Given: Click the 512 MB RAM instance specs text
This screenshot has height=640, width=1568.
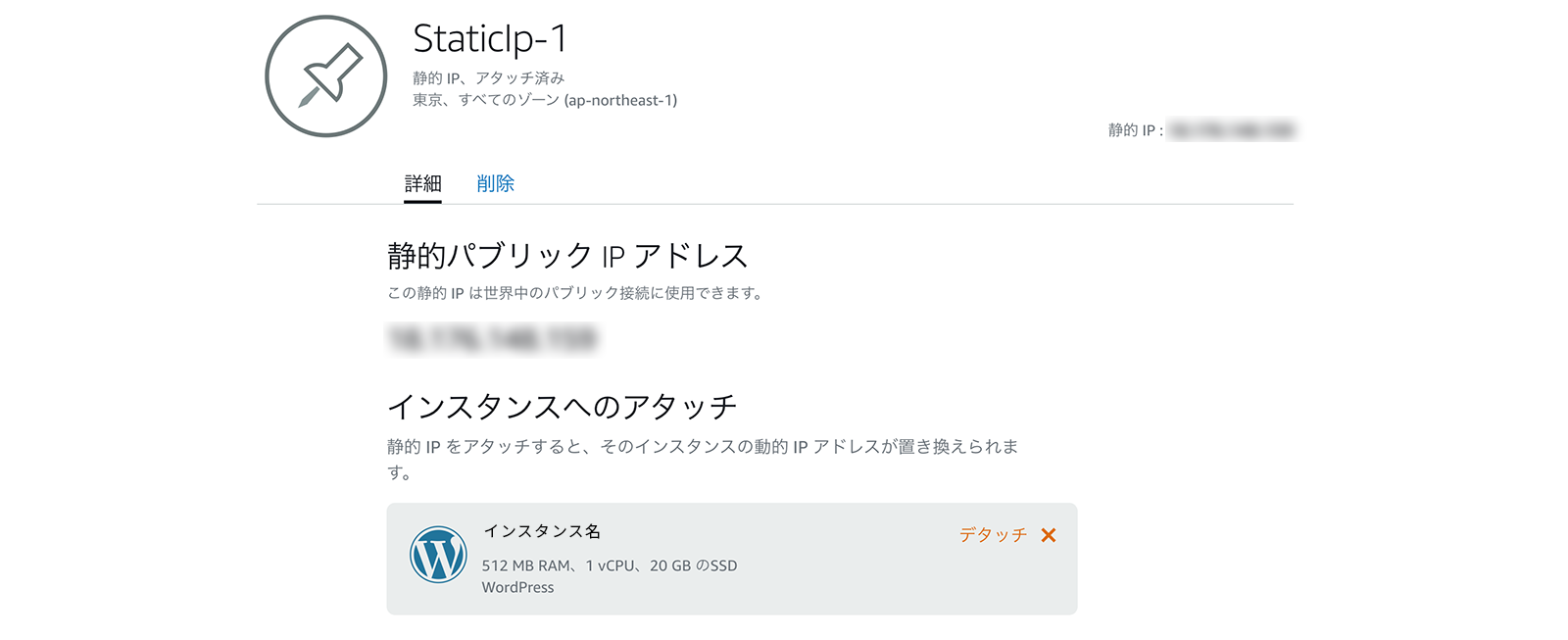Looking at the screenshot, I should (x=610, y=566).
